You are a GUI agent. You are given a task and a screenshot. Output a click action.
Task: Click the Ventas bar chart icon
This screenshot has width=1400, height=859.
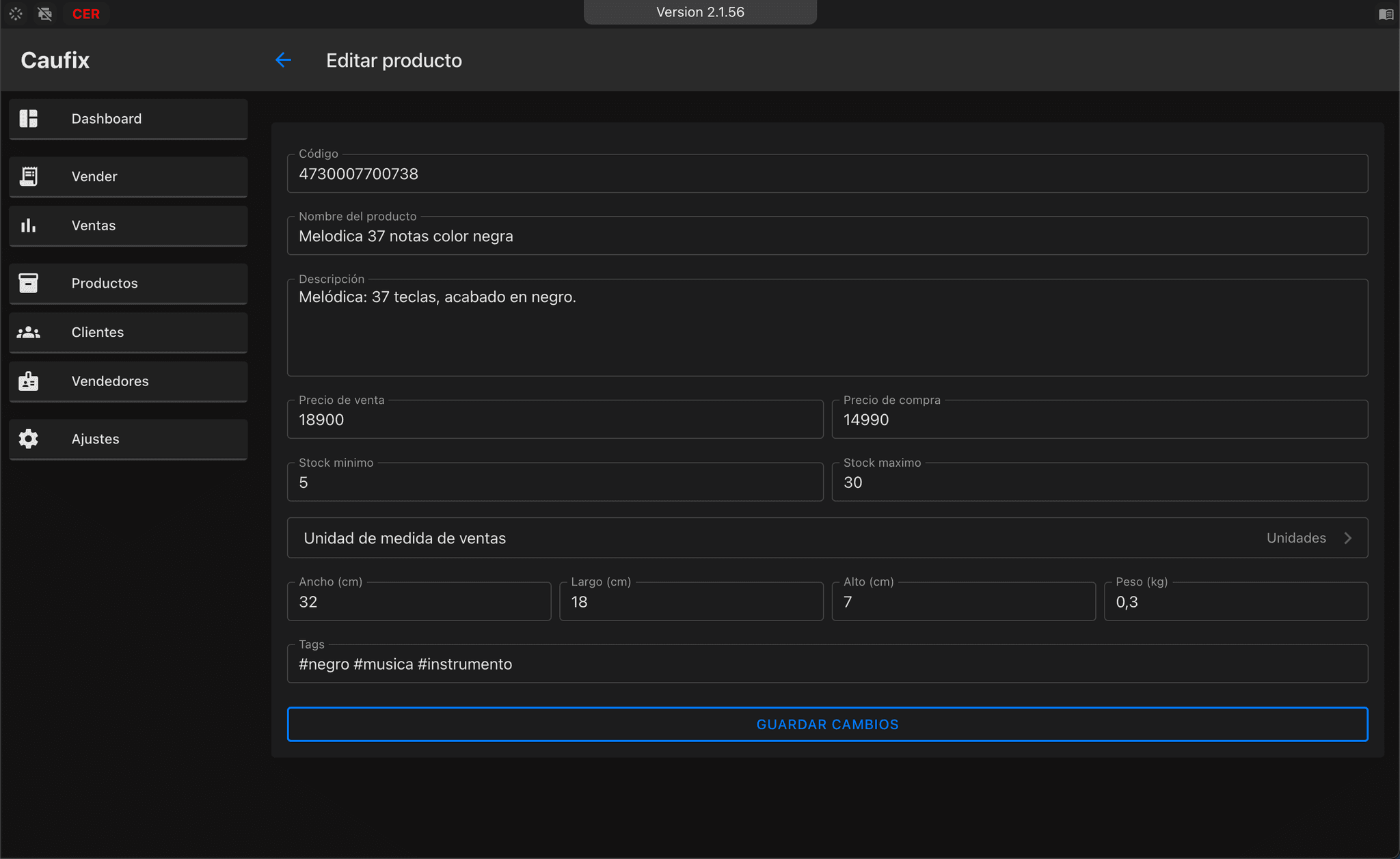(x=28, y=226)
